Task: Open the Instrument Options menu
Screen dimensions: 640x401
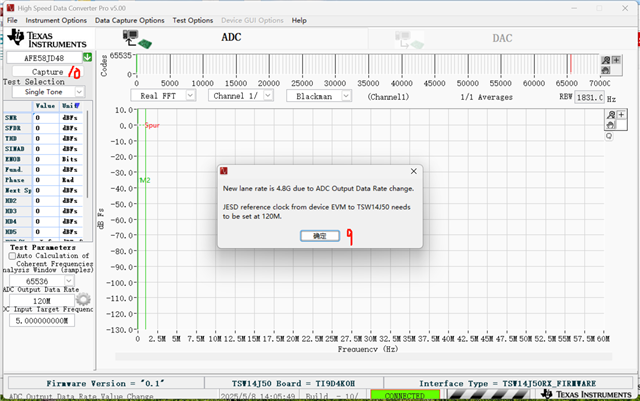Action: tap(56, 20)
